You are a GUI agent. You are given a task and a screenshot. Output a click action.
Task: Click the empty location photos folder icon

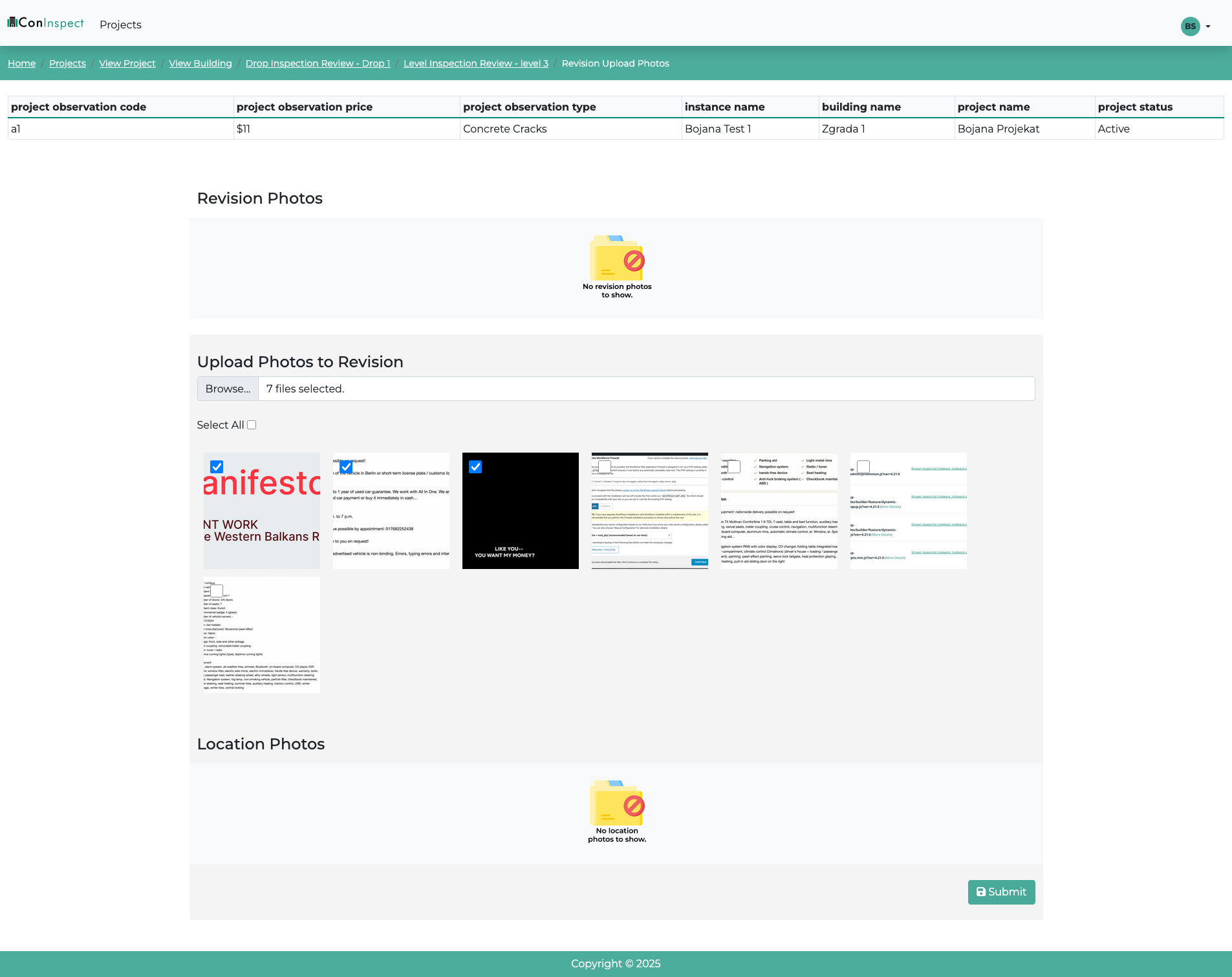pyautogui.click(x=616, y=802)
